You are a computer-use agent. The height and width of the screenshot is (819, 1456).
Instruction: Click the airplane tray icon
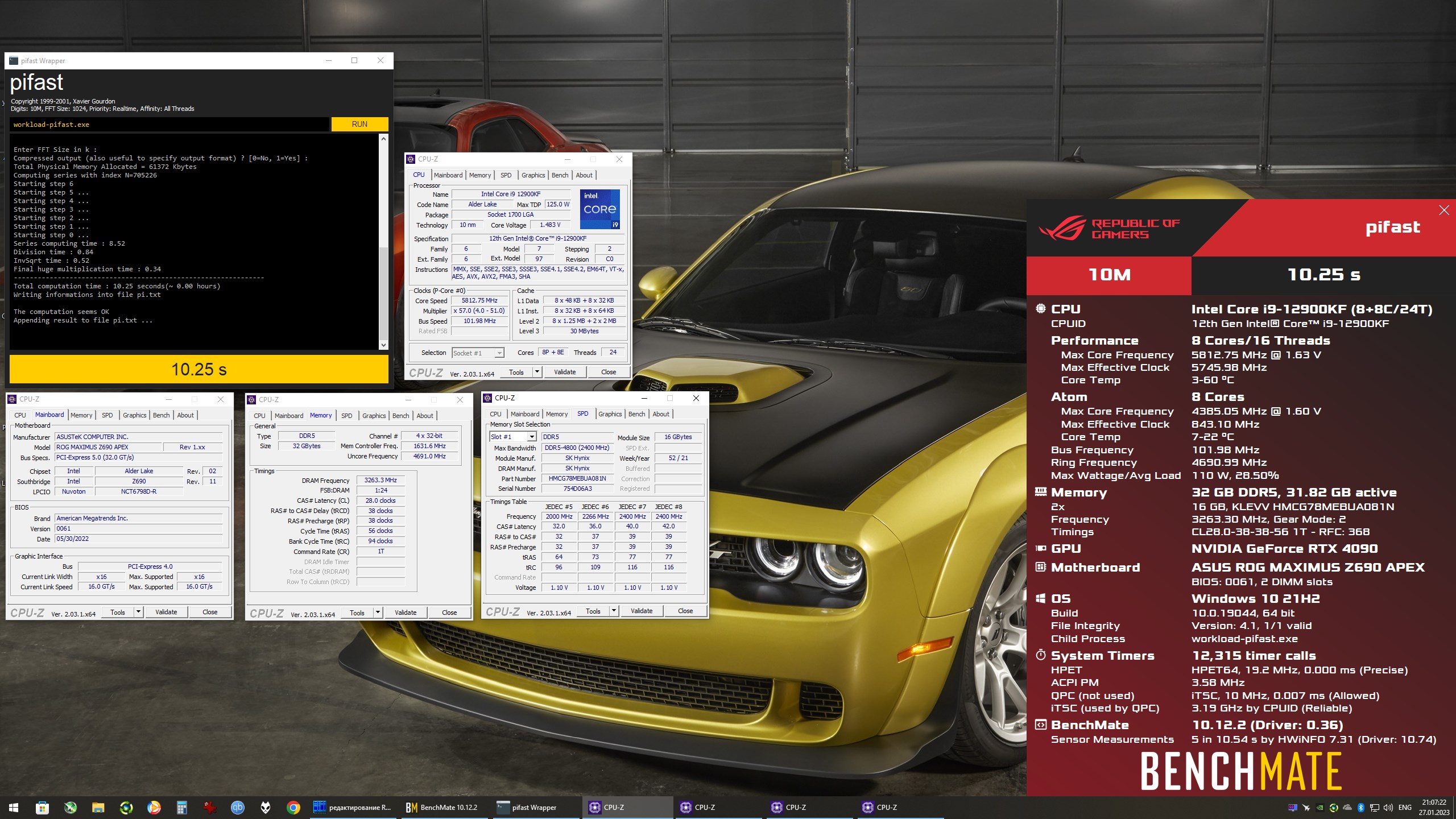pos(1306,808)
